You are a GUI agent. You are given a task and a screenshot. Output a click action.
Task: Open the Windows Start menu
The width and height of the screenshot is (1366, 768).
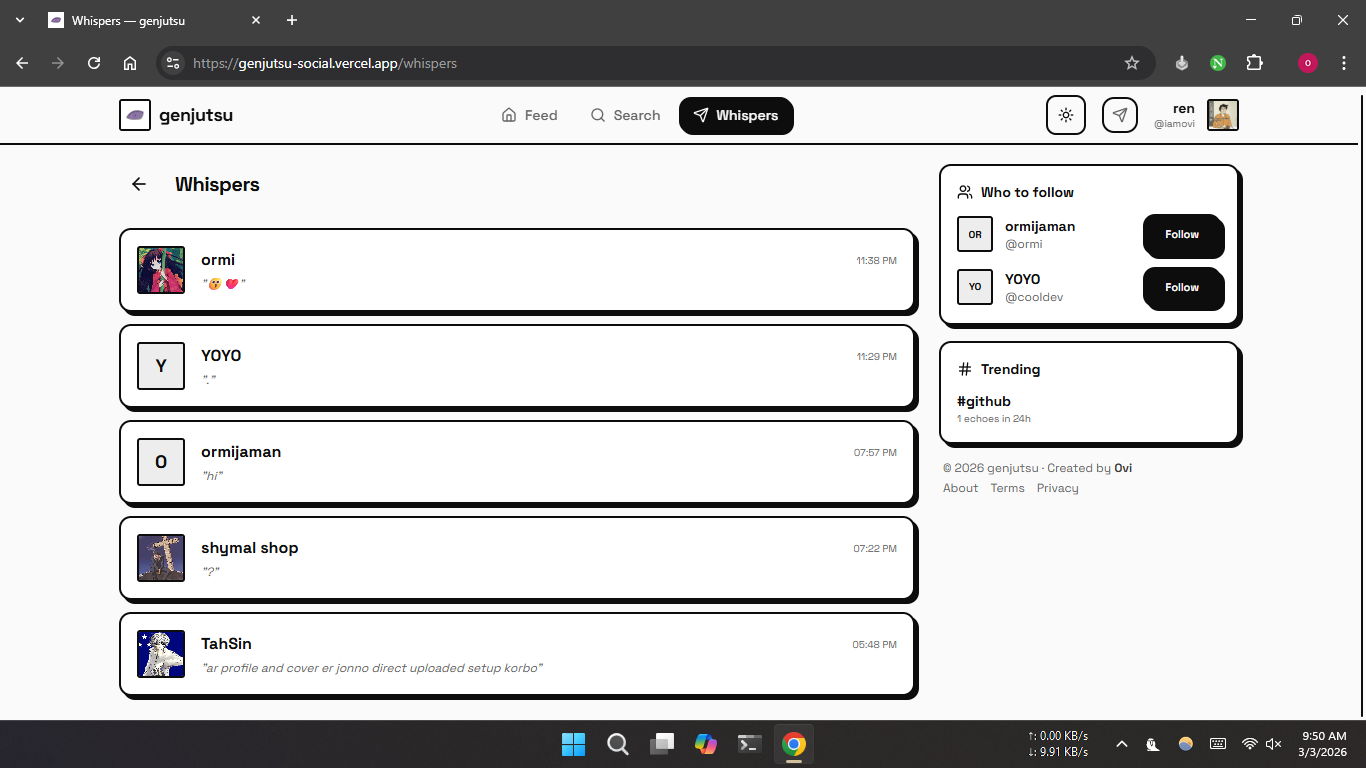tap(573, 744)
